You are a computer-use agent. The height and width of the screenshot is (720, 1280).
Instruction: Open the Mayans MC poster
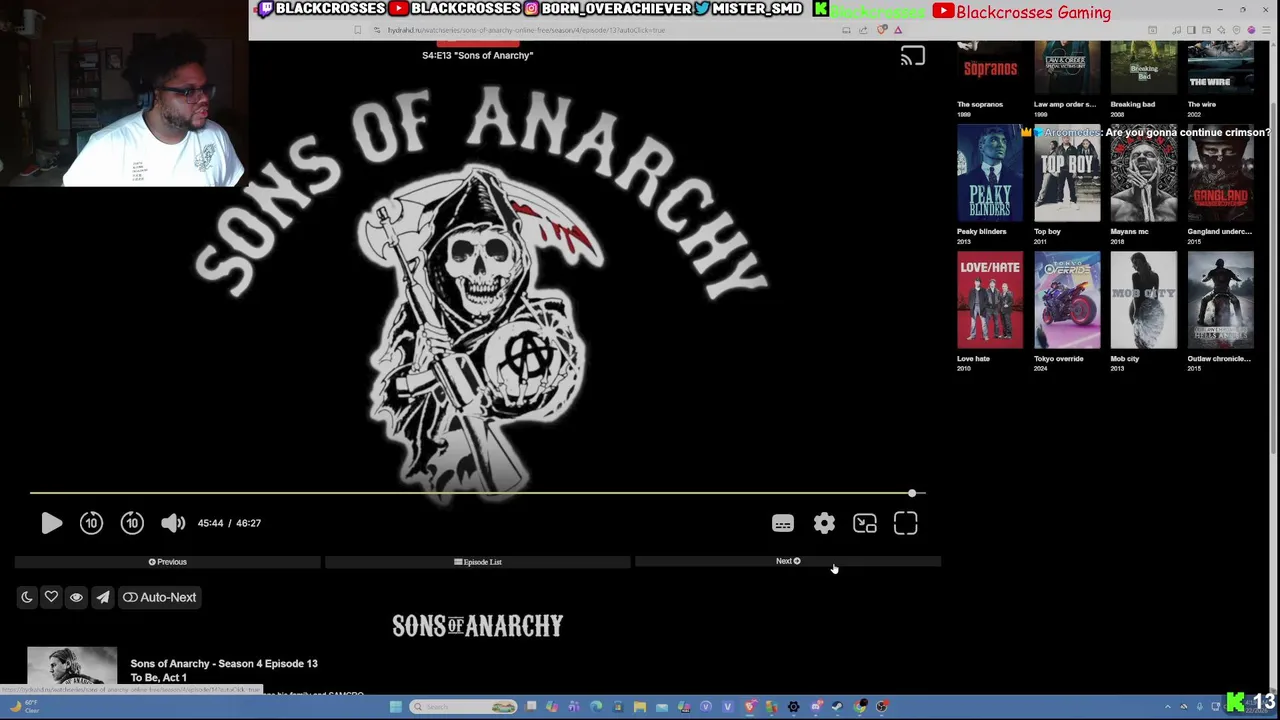tap(1144, 173)
